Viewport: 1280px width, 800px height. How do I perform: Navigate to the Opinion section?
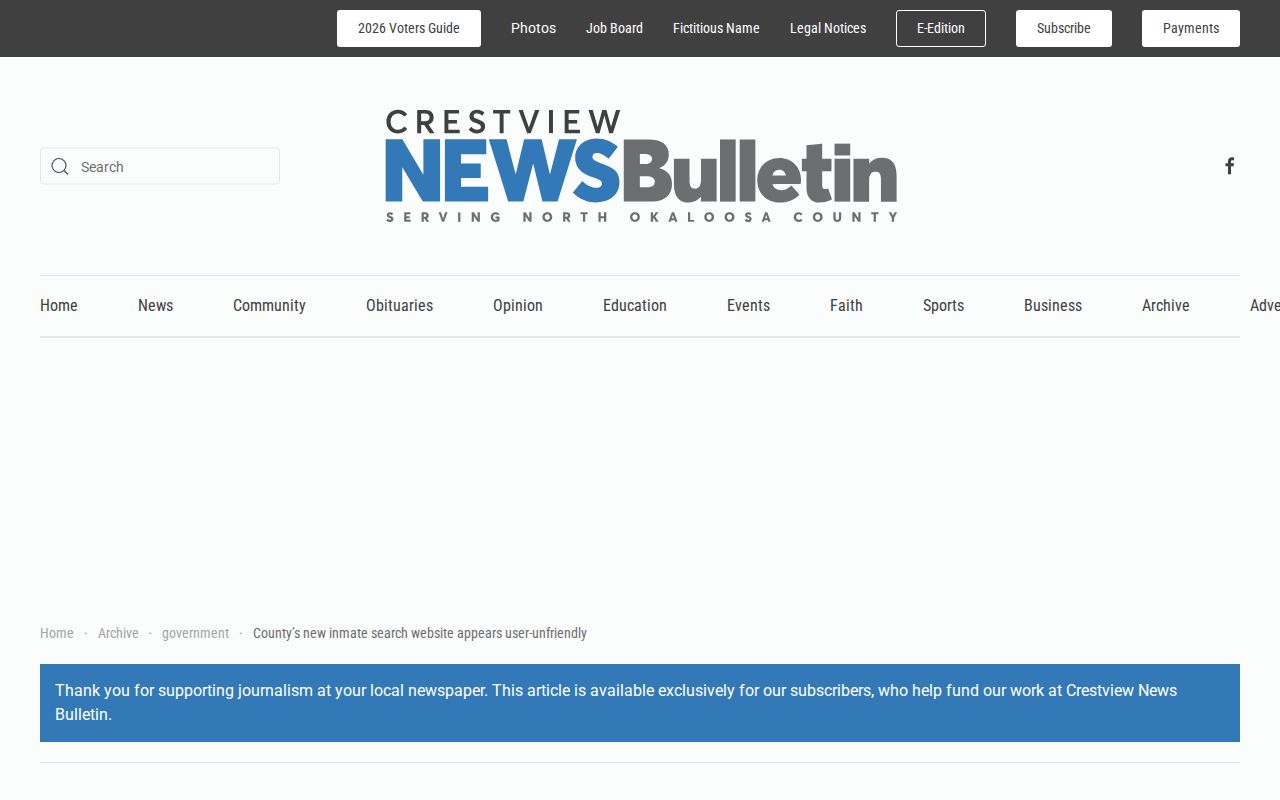click(518, 306)
